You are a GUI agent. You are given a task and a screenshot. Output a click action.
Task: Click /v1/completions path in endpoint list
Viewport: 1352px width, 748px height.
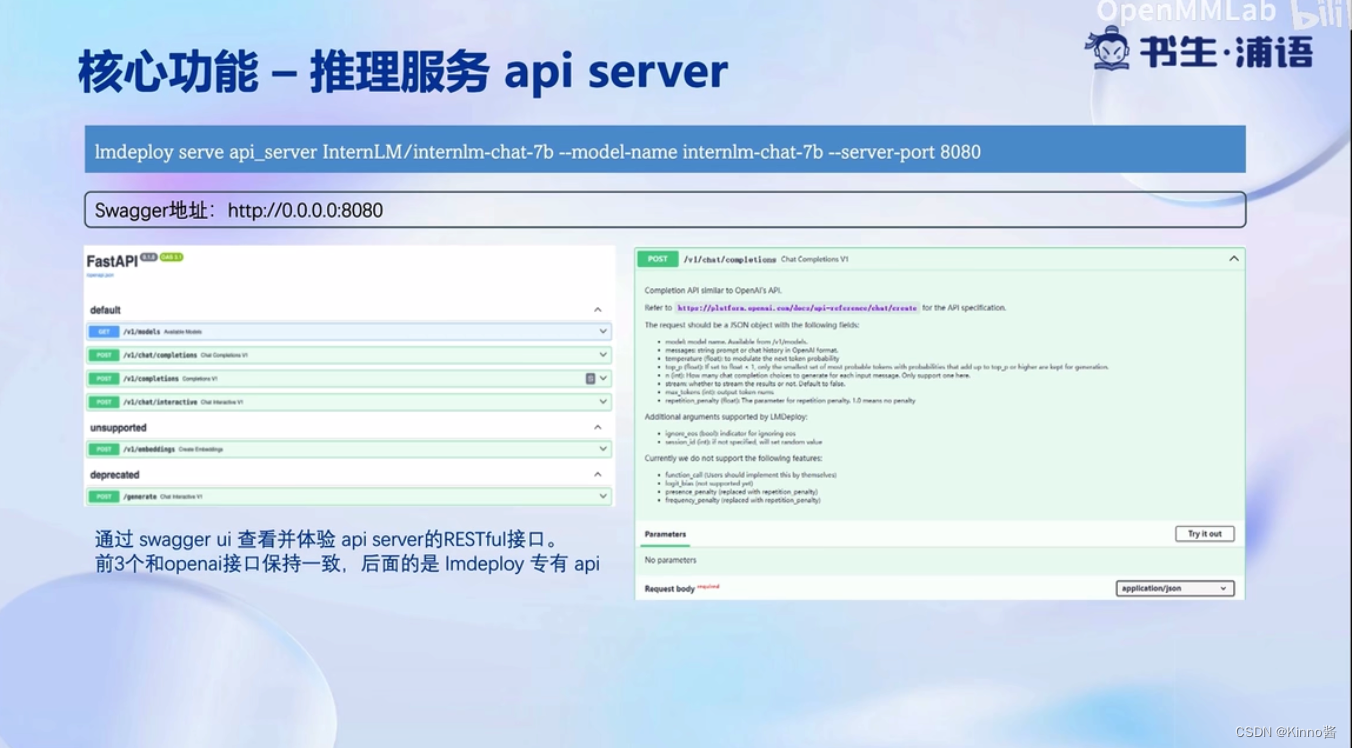[151, 379]
